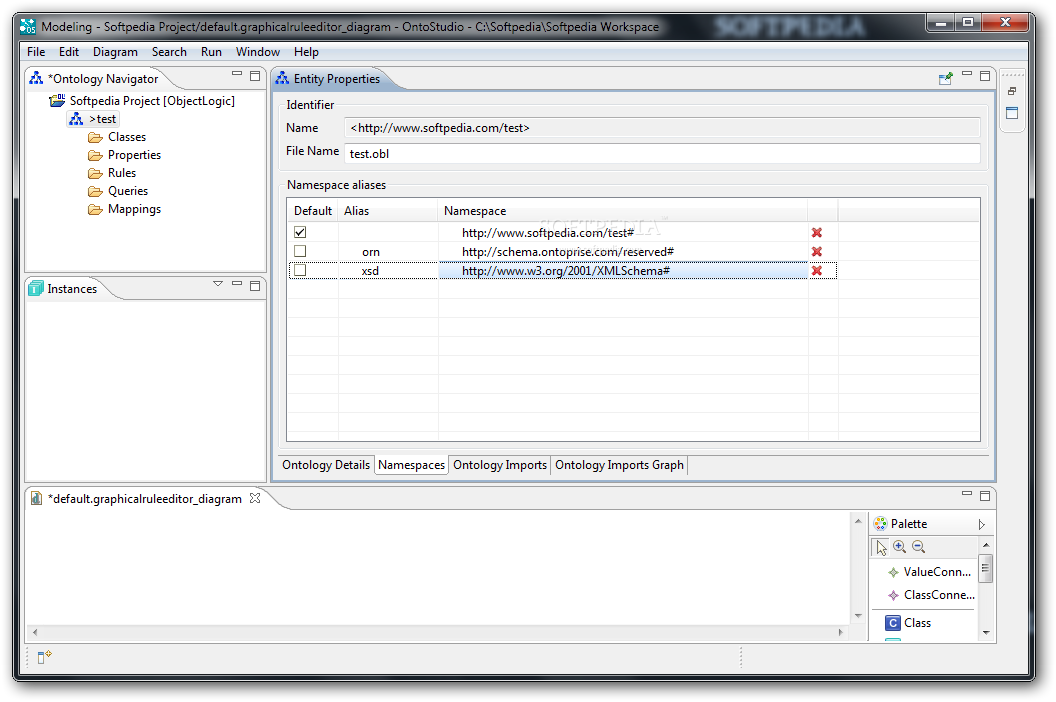Open the Classes folder
Image resolution: width=1056 pixels, height=702 pixels.
[x=117, y=137]
